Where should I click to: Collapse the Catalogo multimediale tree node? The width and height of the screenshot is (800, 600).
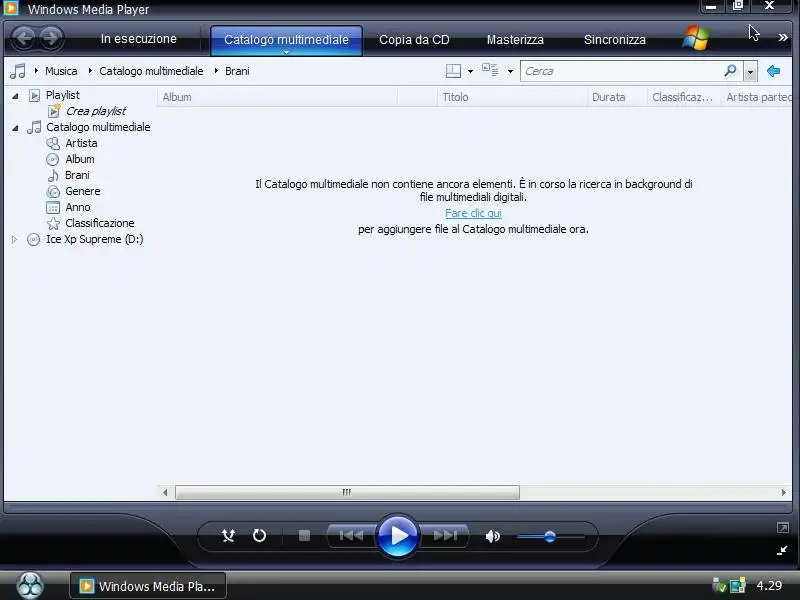[15, 128]
